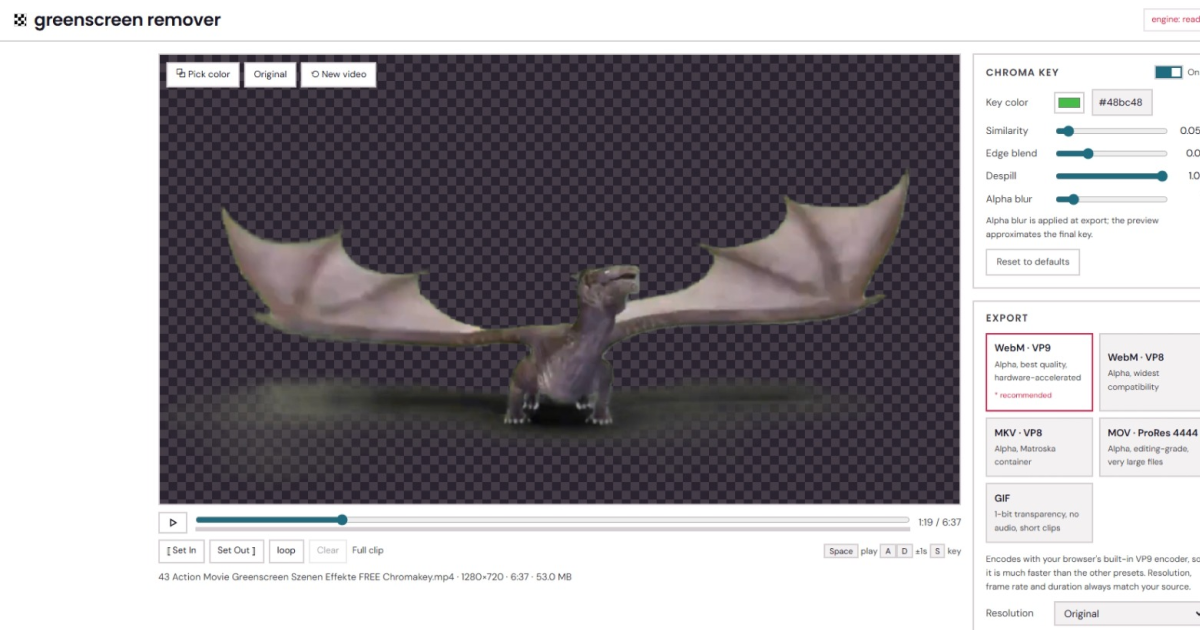The height and width of the screenshot is (630, 1200).
Task: Click the disabled Clear button
Action: pyautogui.click(x=328, y=550)
